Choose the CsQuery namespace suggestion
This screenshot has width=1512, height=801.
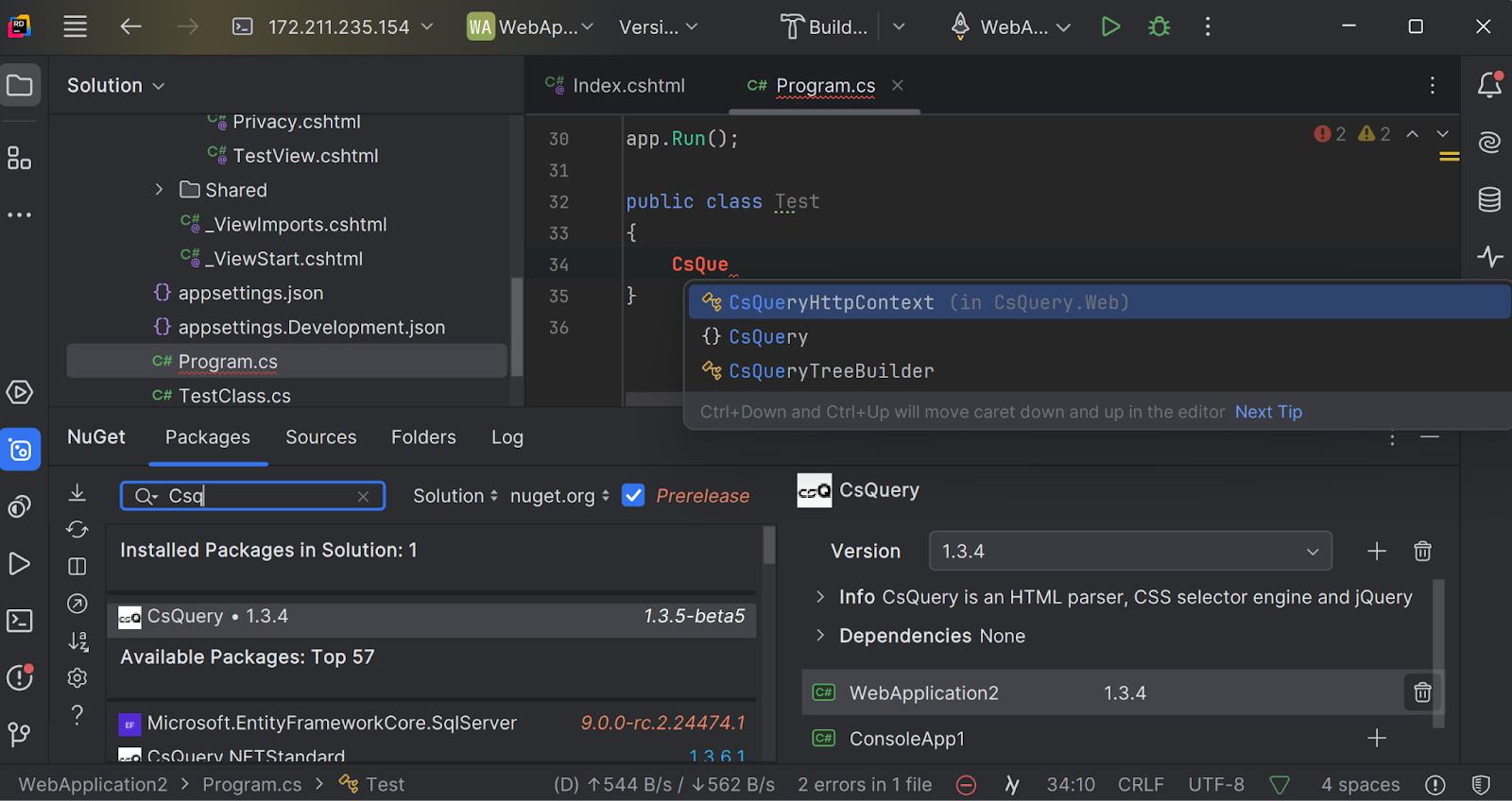1098,337
